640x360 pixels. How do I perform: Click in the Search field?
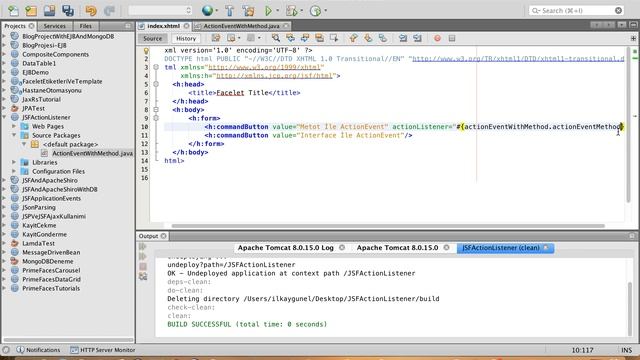[577, 11]
